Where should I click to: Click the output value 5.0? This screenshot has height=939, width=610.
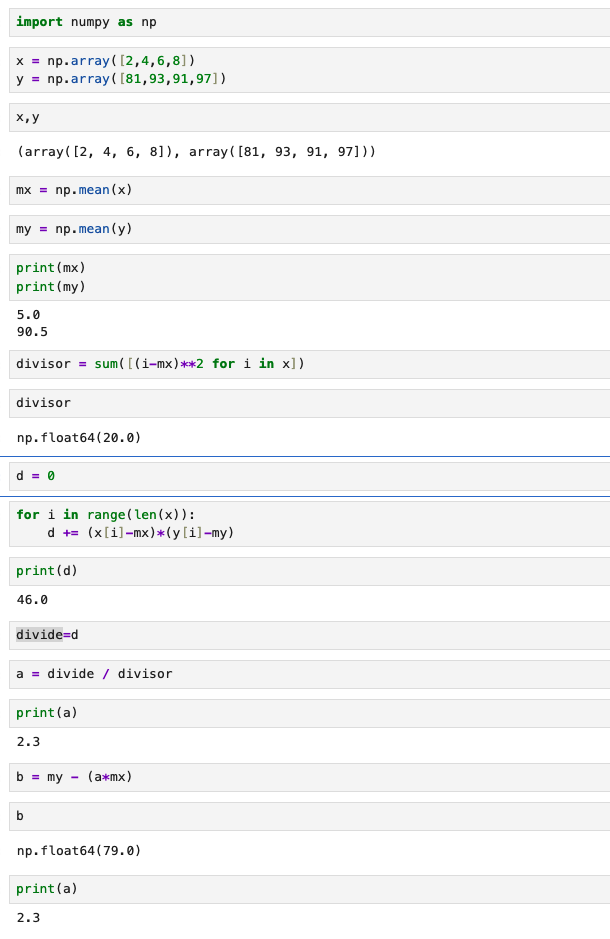(29, 314)
